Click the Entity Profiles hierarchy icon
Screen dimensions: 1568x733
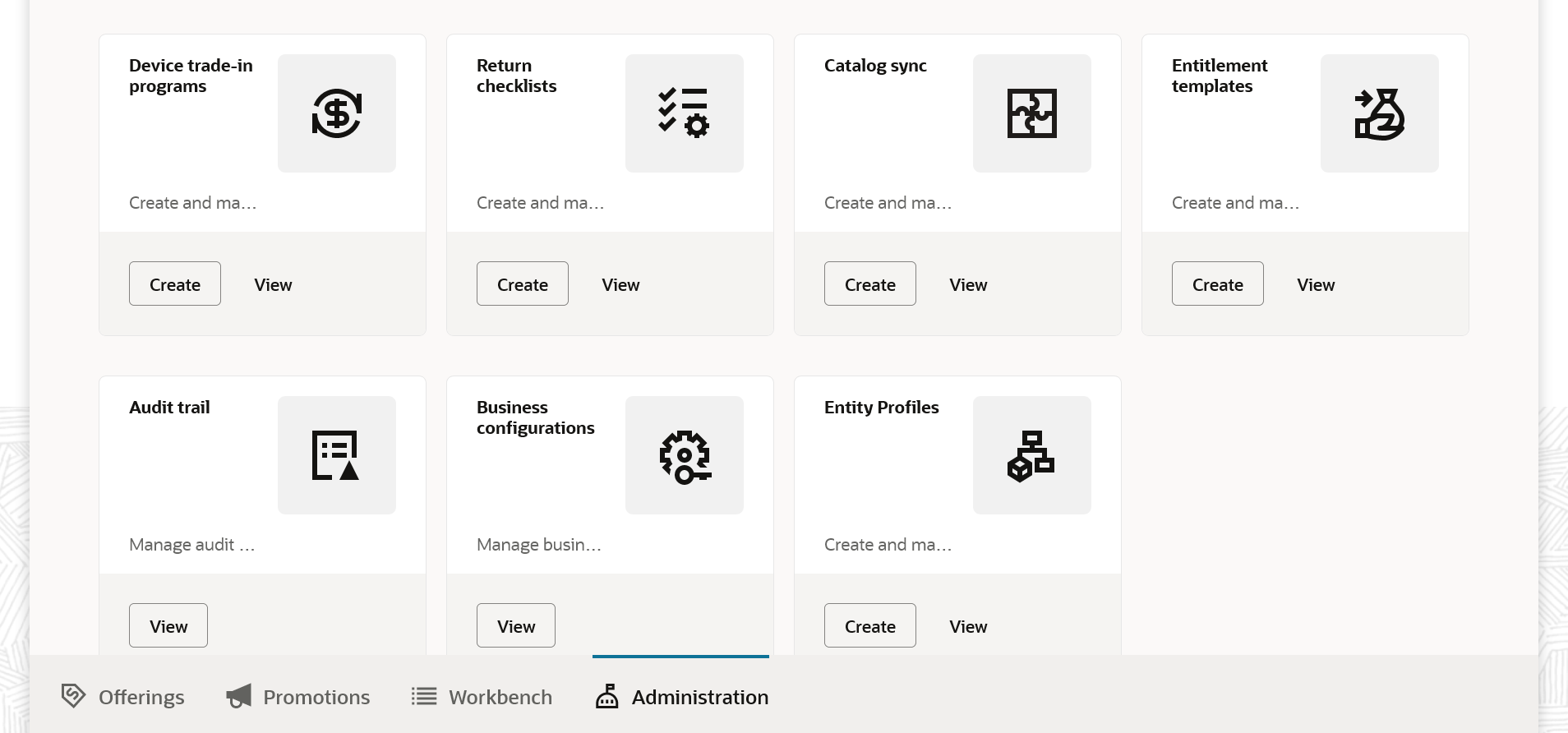point(1031,455)
